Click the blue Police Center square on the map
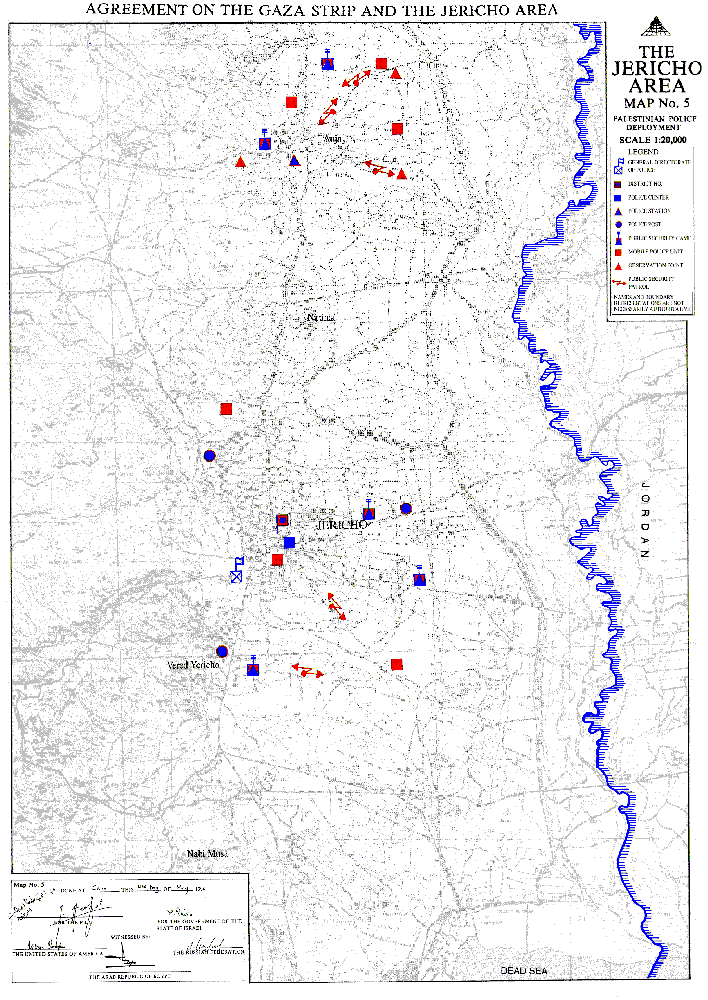Image resolution: width=708 pixels, height=1000 pixels. (x=289, y=543)
